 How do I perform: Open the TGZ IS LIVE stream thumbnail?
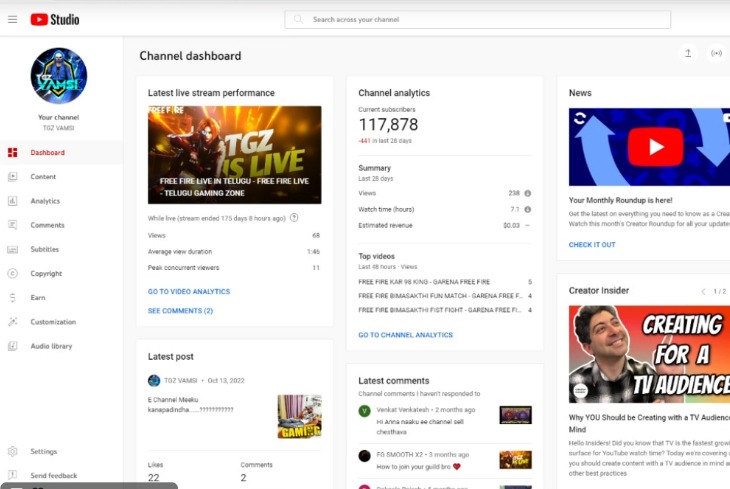[x=235, y=155]
